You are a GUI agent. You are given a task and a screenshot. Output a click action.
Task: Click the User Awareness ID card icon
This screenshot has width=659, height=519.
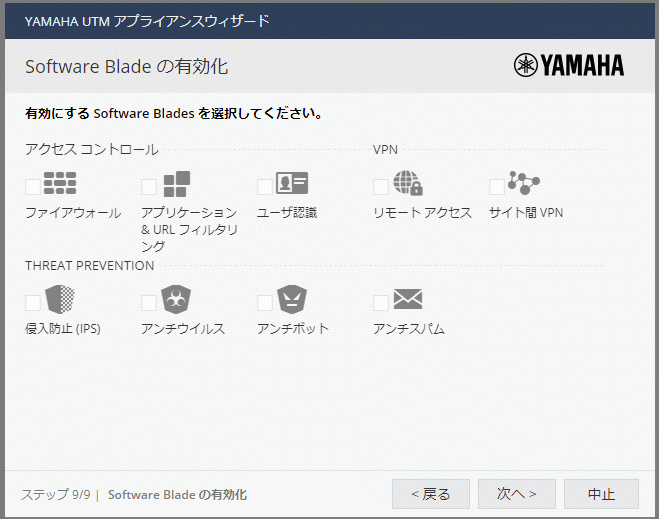[x=292, y=183]
